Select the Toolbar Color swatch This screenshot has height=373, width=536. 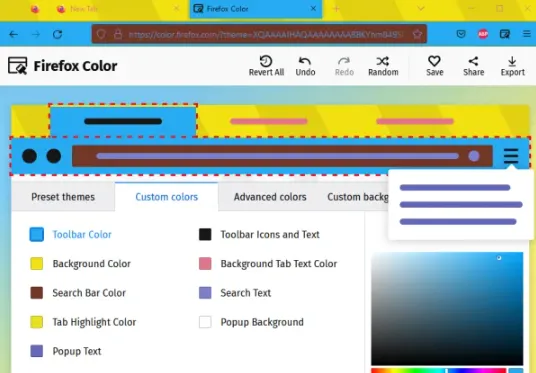click(x=37, y=235)
